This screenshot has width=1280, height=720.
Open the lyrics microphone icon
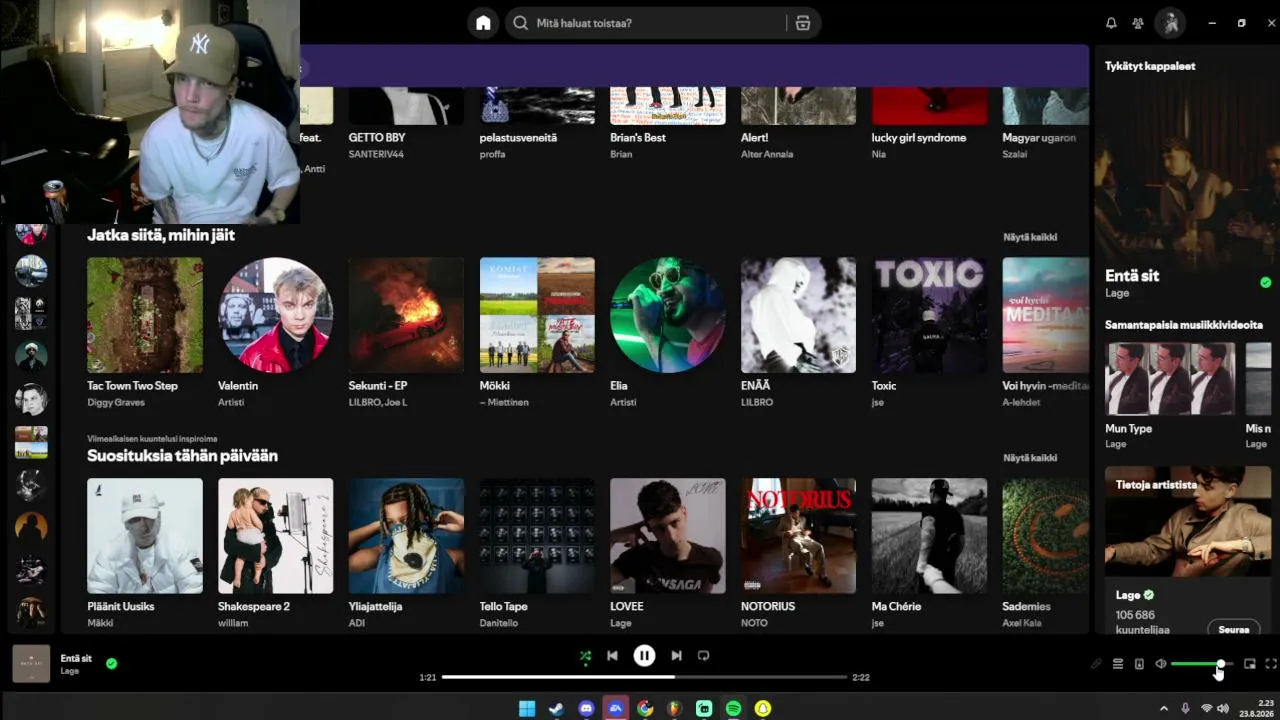(1096, 664)
